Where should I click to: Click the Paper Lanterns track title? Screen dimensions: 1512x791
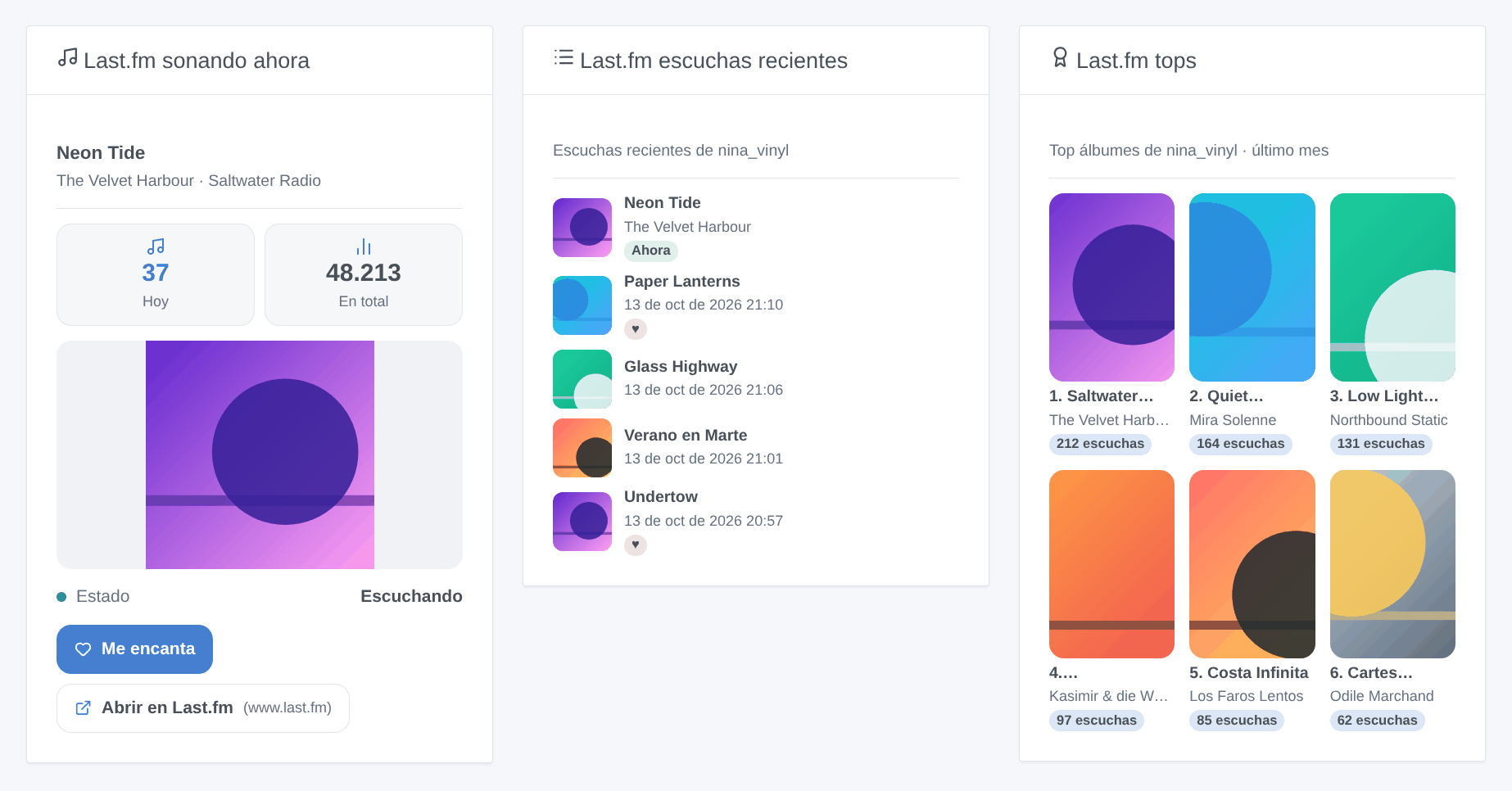(682, 282)
